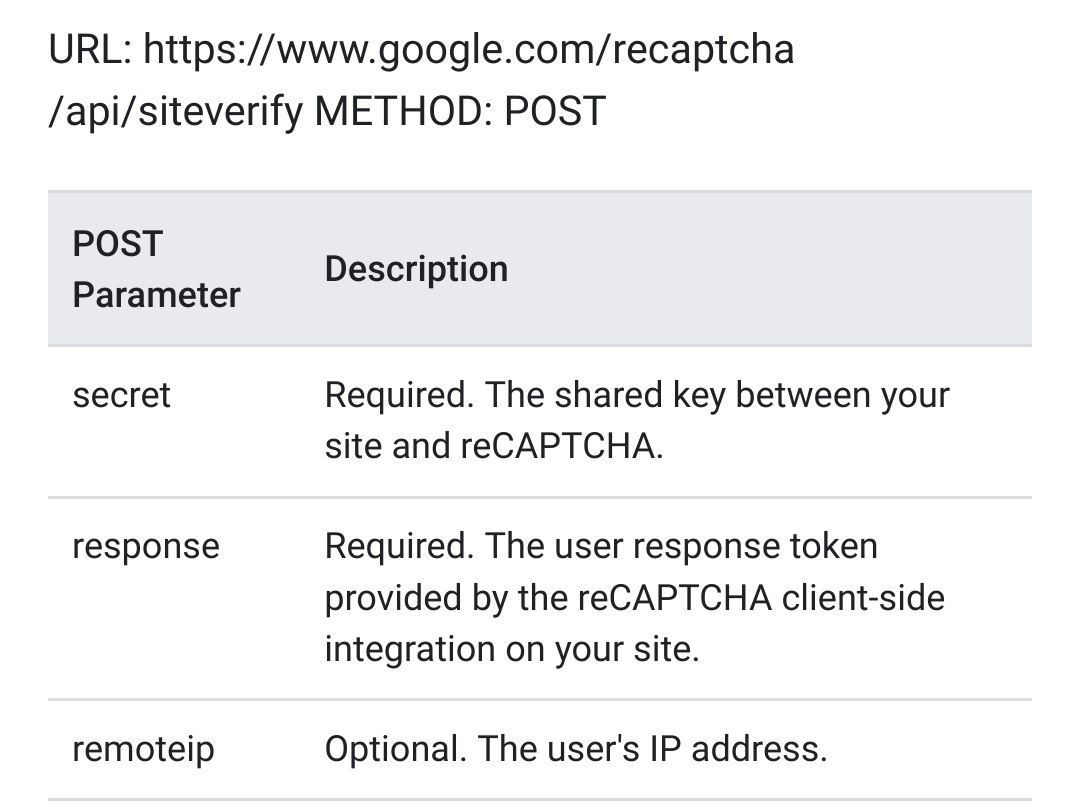
Task: Click the secret description about shared key
Action: (x=637, y=420)
